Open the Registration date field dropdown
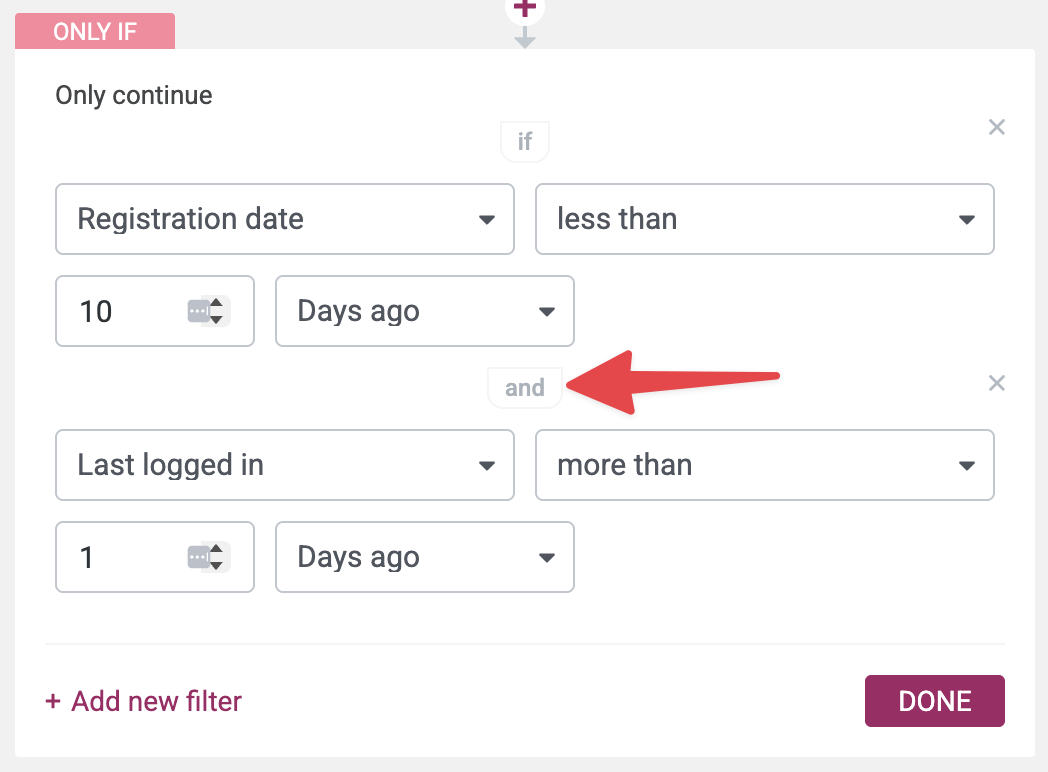 pos(285,219)
